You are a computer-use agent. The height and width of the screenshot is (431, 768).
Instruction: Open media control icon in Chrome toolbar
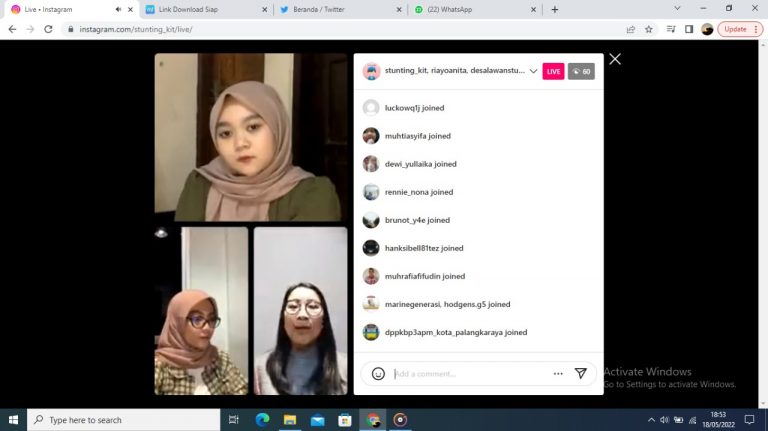click(x=671, y=29)
